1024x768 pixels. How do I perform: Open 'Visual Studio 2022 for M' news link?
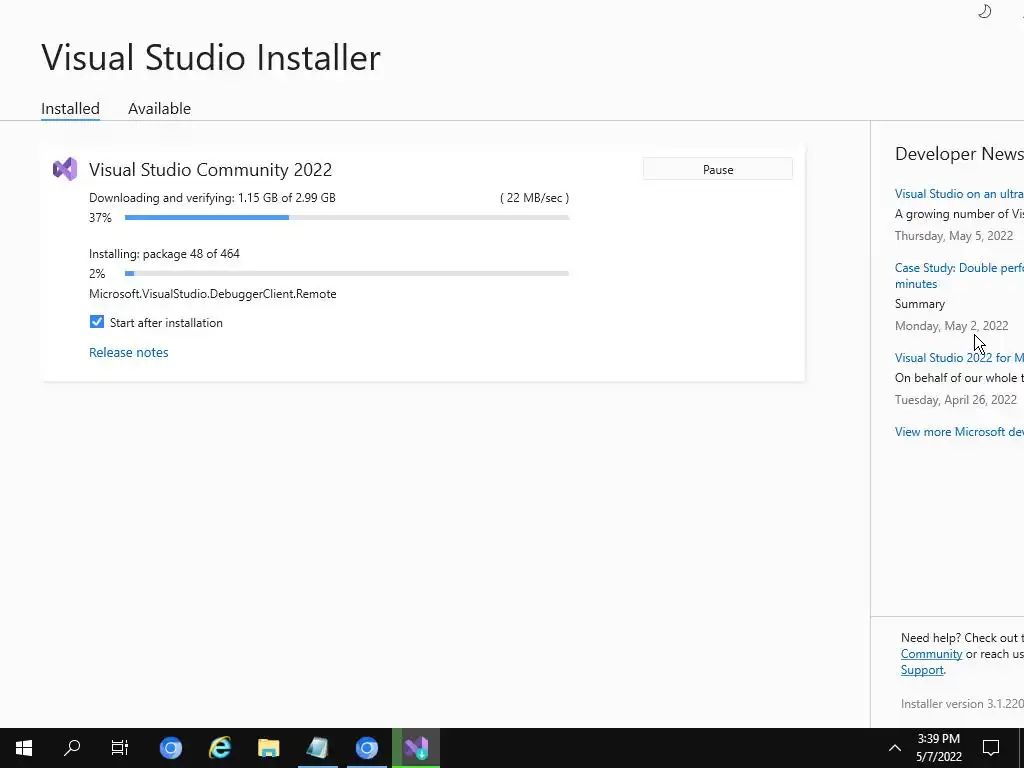(959, 357)
